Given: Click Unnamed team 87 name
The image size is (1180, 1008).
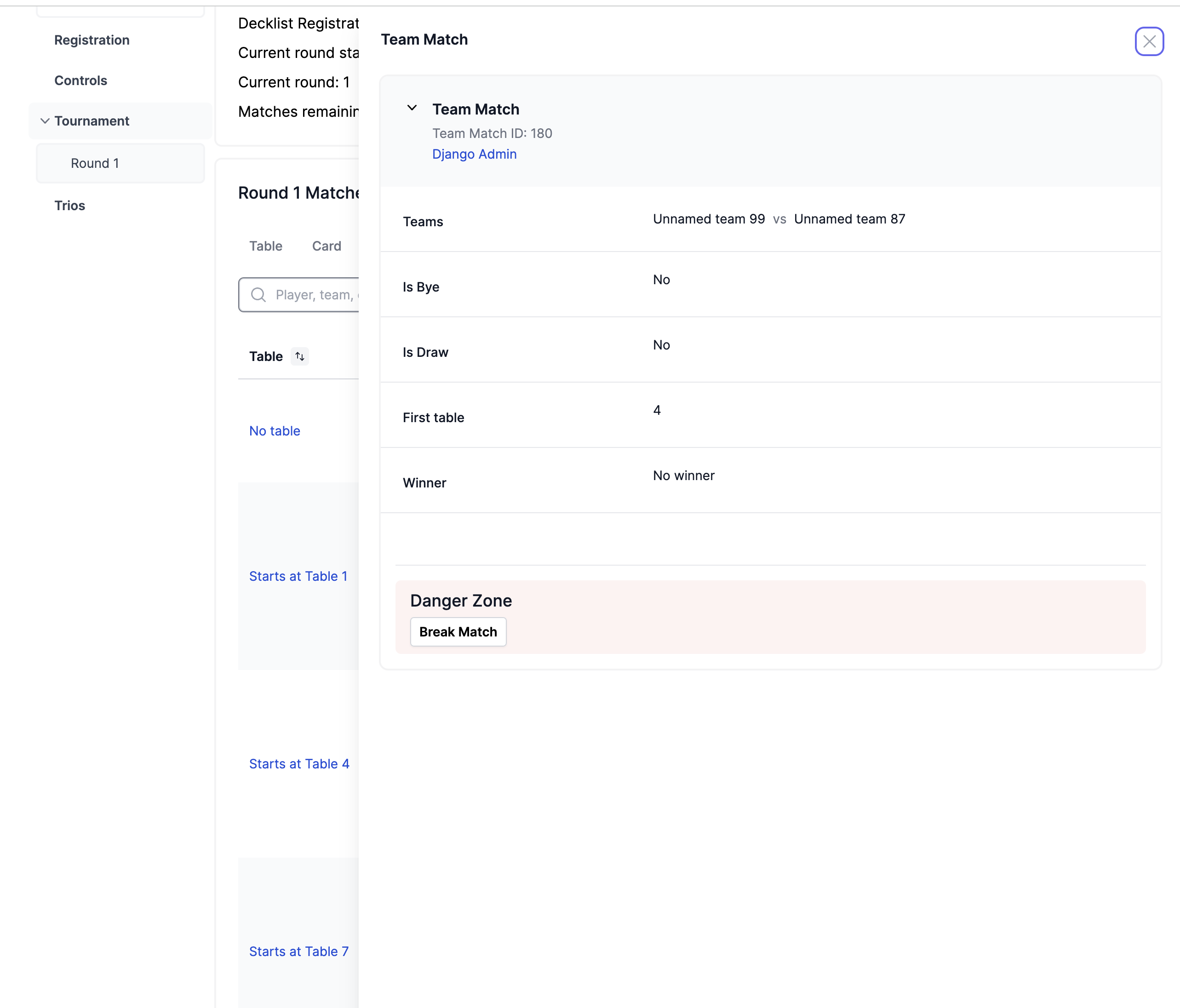Looking at the screenshot, I should (849, 219).
